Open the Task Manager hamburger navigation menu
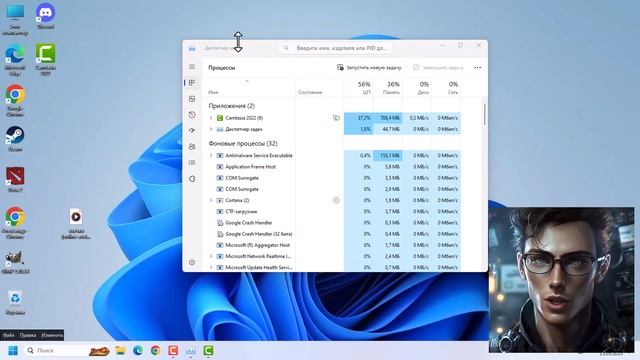The height and width of the screenshot is (360, 640). click(192, 67)
